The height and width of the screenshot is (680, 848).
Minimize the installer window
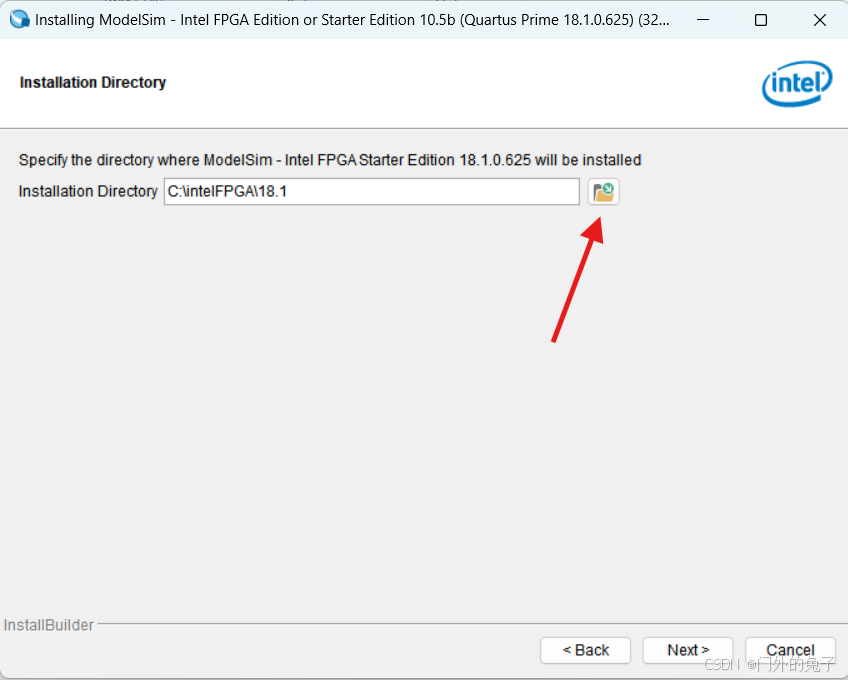pos(703,20)
